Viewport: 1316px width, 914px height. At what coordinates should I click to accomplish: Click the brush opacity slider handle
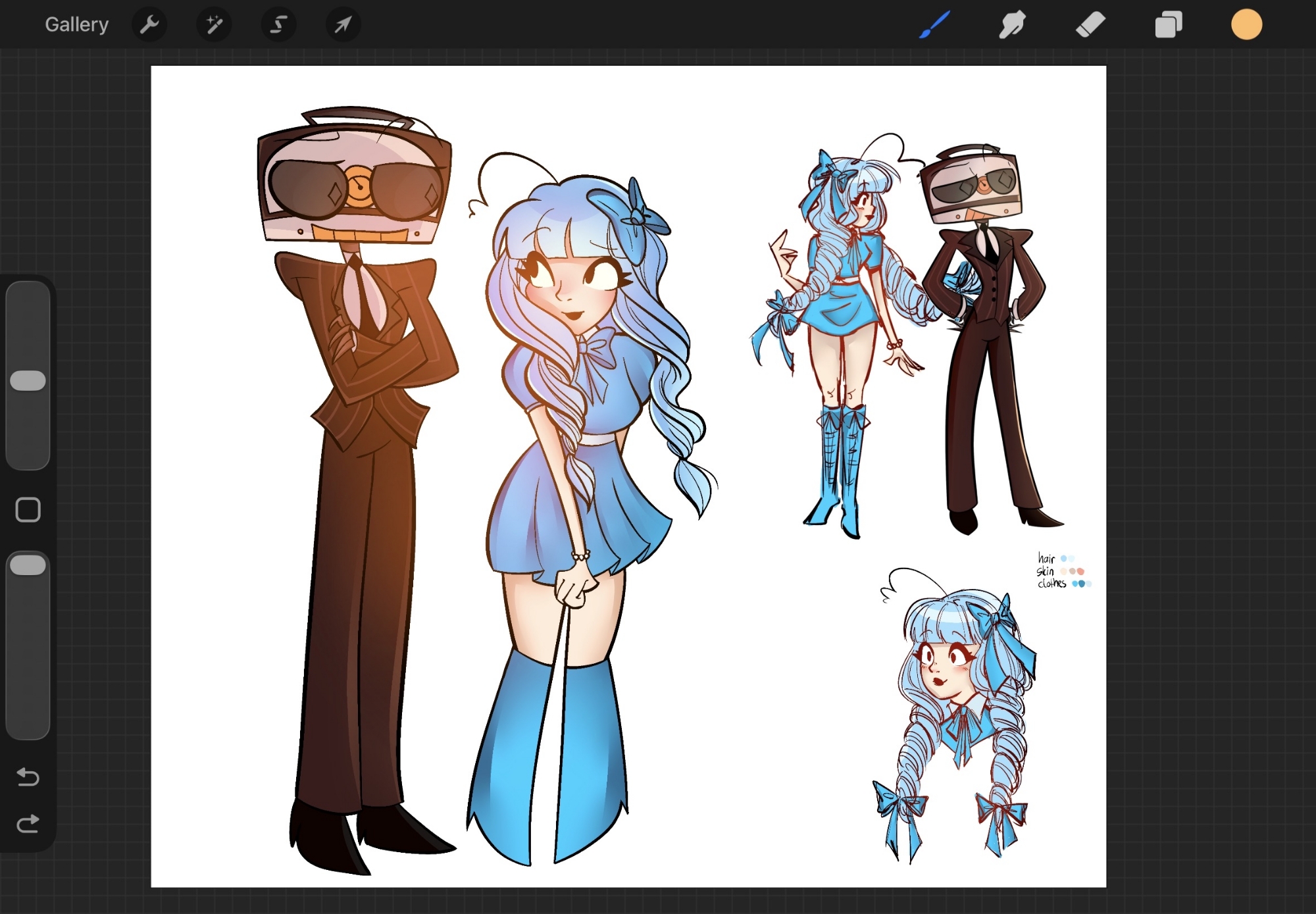point(28,565)
